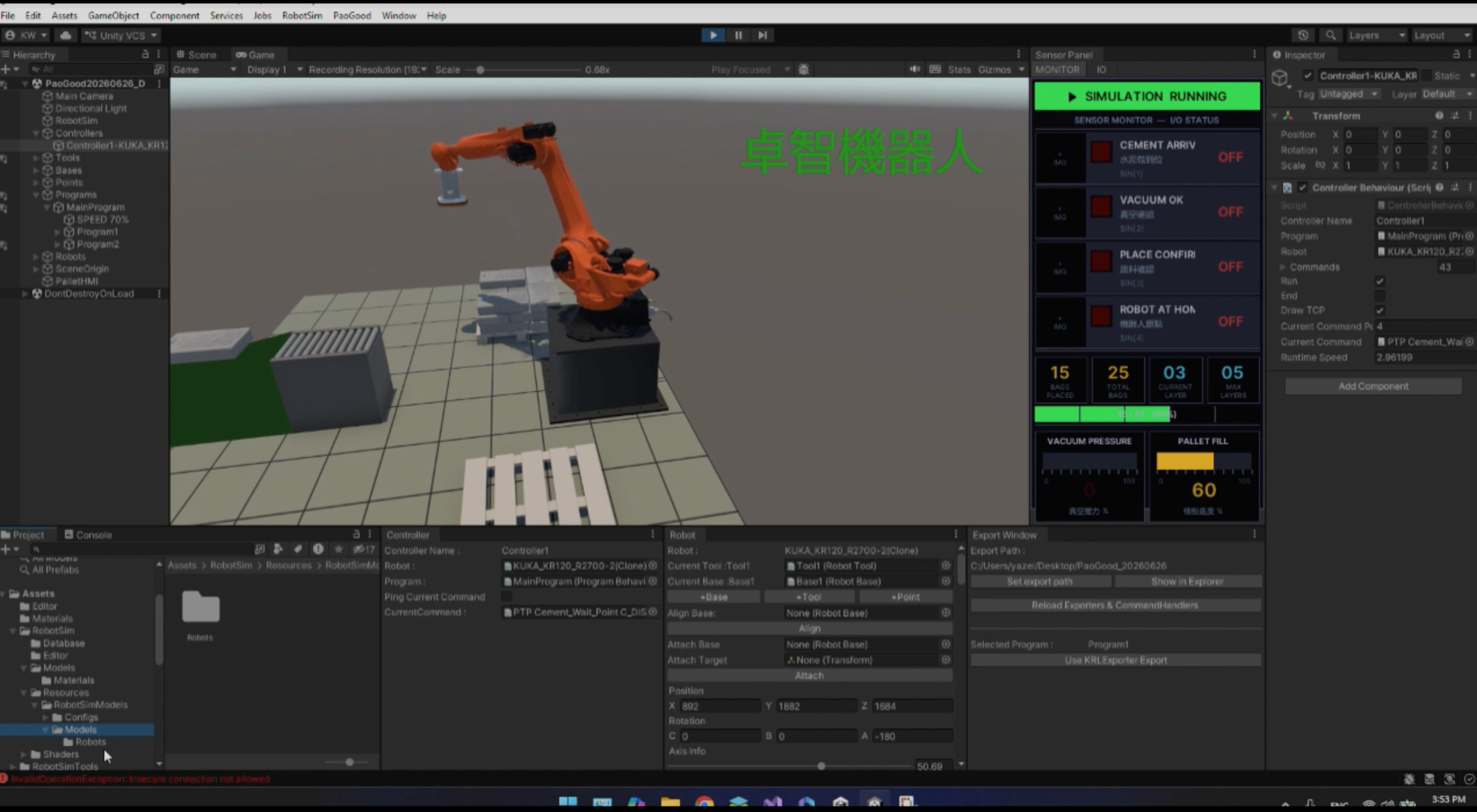Toggle hidden packages visibility count icon
Viewport: 1477px width, 812px height.
tap(364, 549)
